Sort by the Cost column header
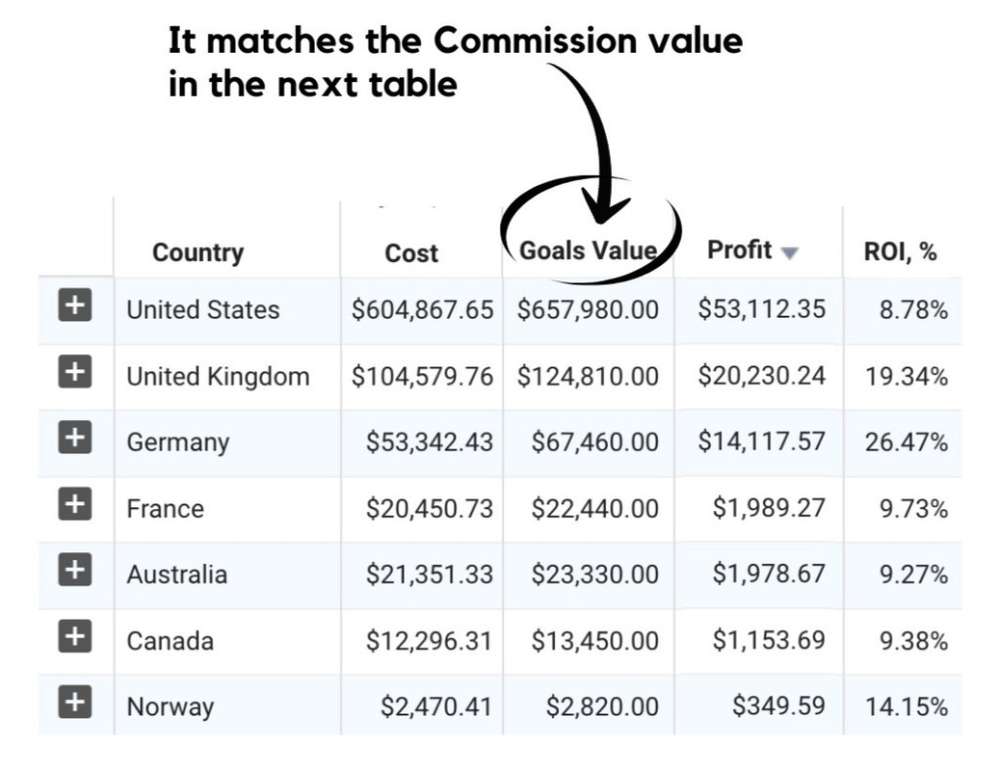 click(x=410, y=253)
